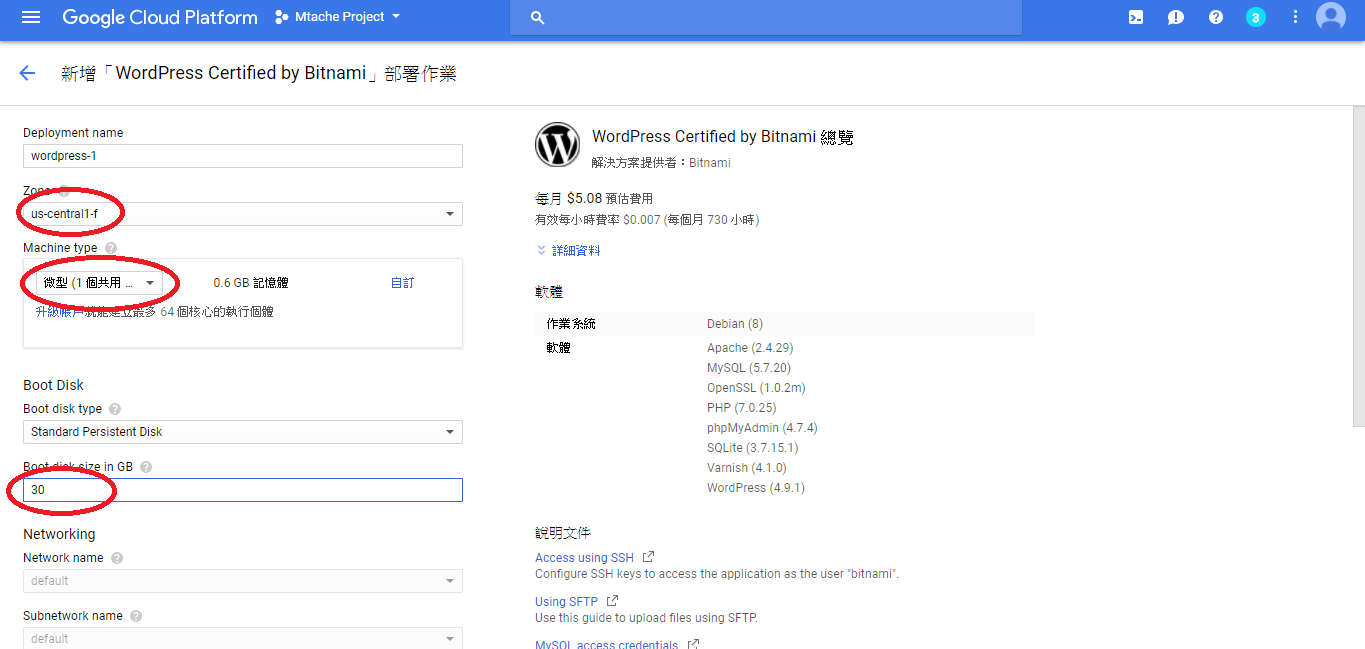Open the three-dot settings menu
This screenshot has width=1365, height=649.
coord(1295,17)
